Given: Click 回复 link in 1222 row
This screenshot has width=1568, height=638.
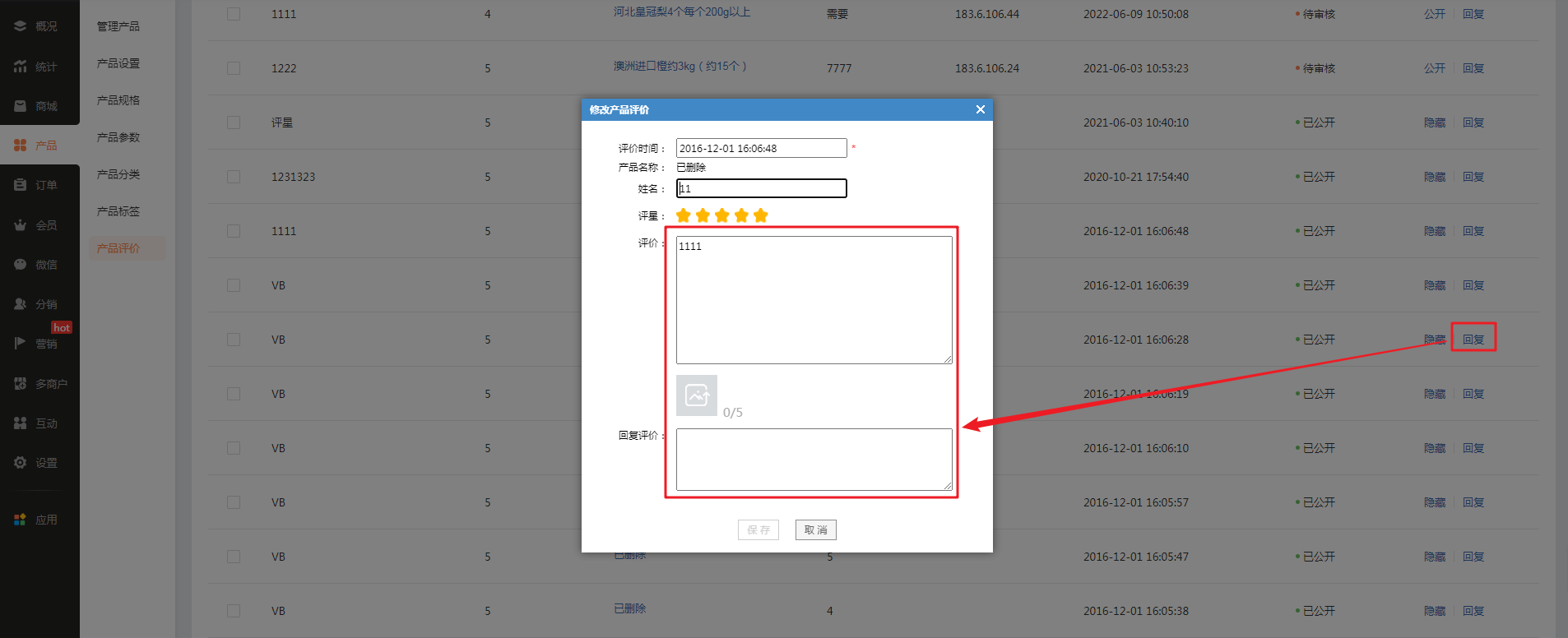Looking at the screenshot, I should coord(1473,68).
